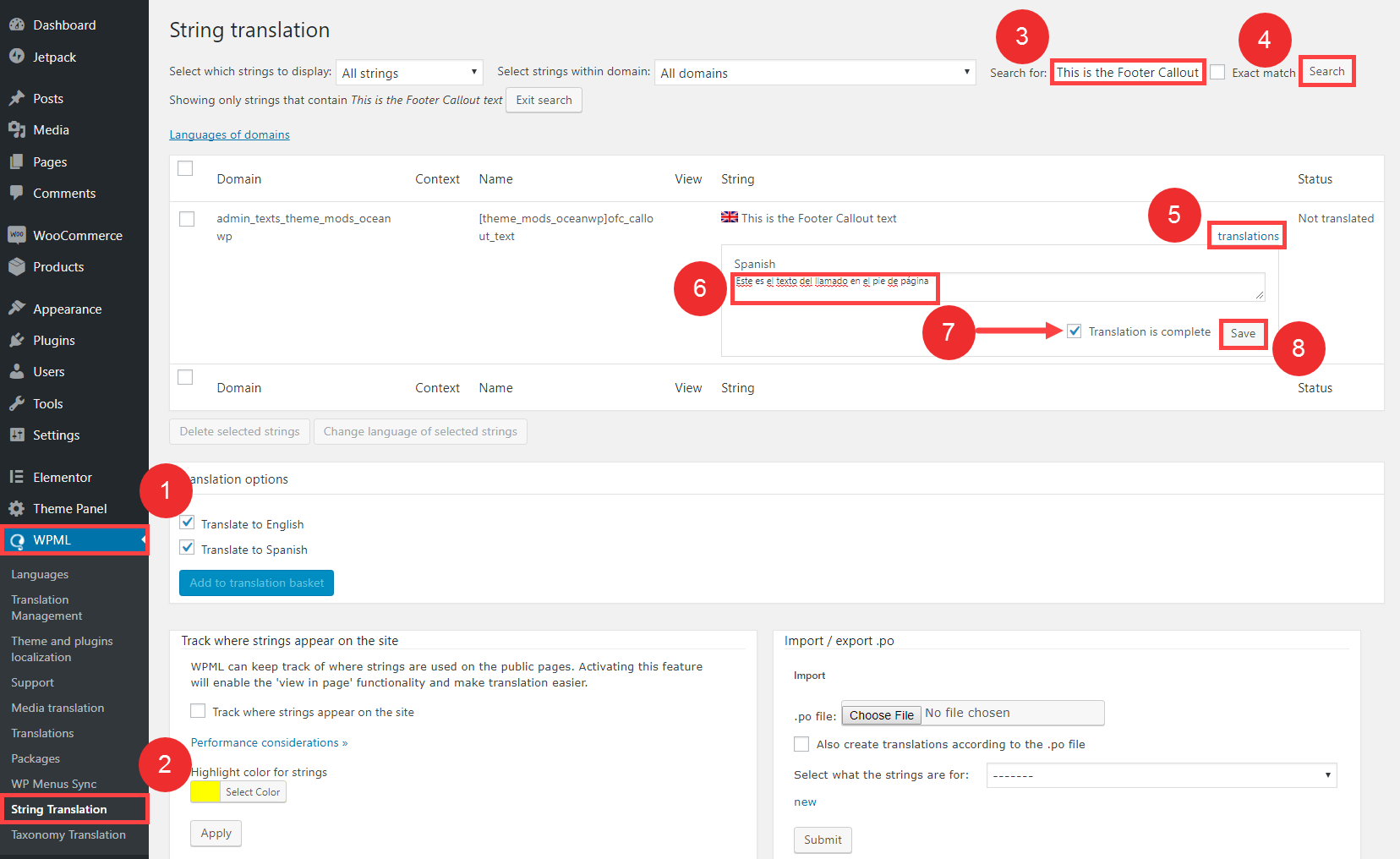Click the Theme Panel gear icon

click(17, 508)
